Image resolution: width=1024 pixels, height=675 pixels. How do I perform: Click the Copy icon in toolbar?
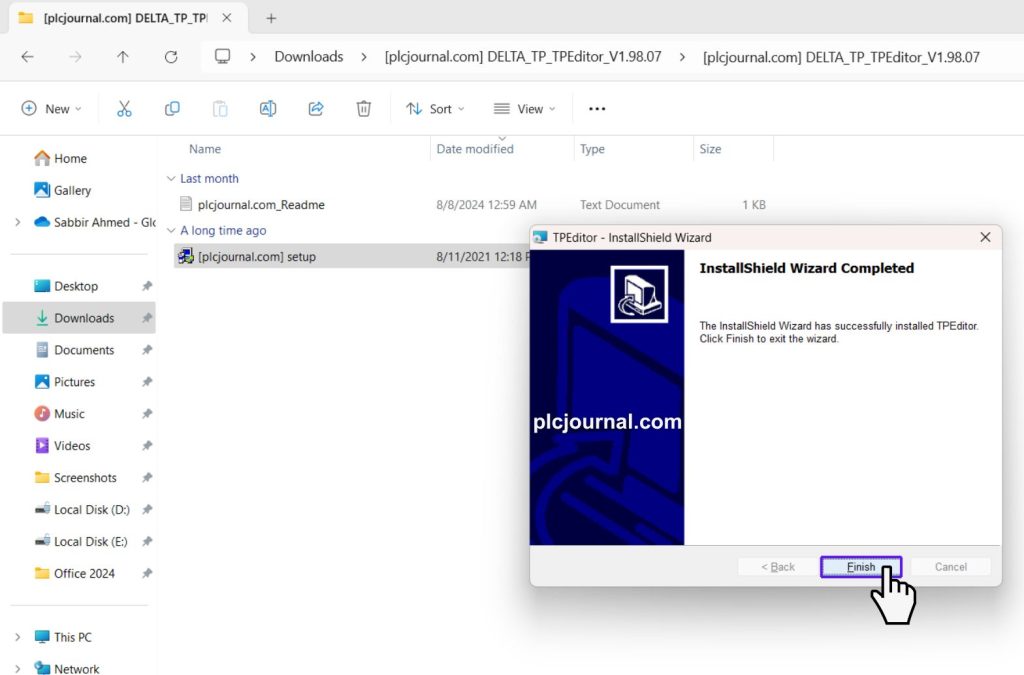tap(172, 109)
